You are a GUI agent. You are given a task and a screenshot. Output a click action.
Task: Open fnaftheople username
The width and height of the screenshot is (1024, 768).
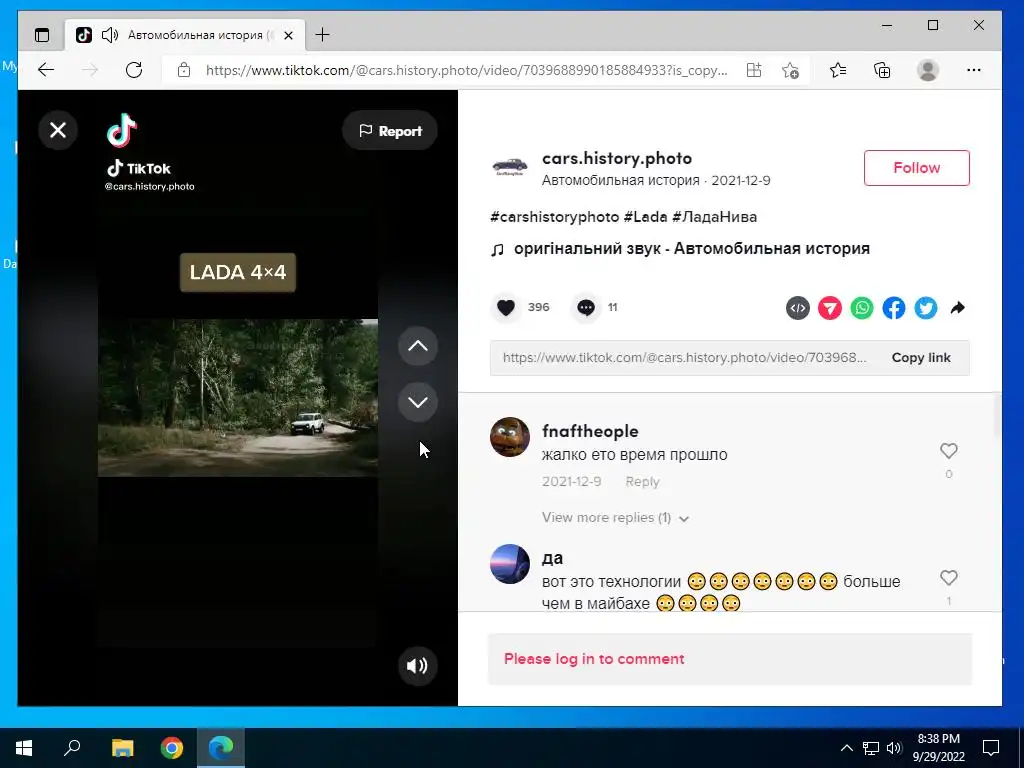point(590,432)
